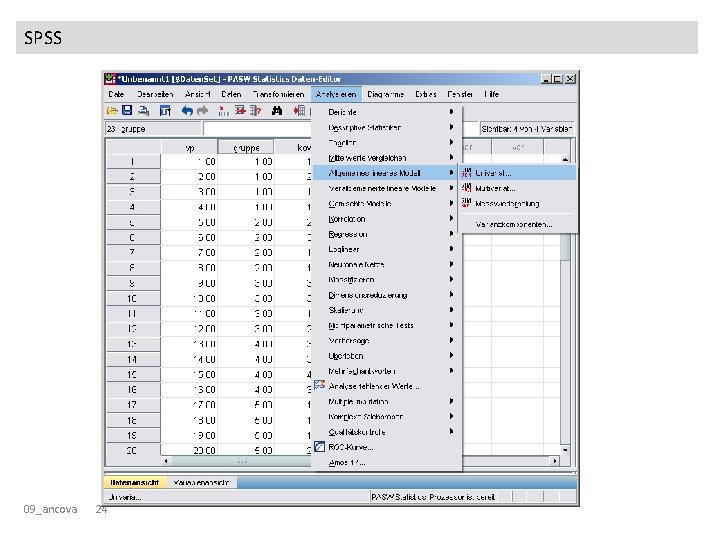The height and width of the screenshot is (540, 720).
Task: Click the Go to variable toolbar icon
Action: coord(240,111)
